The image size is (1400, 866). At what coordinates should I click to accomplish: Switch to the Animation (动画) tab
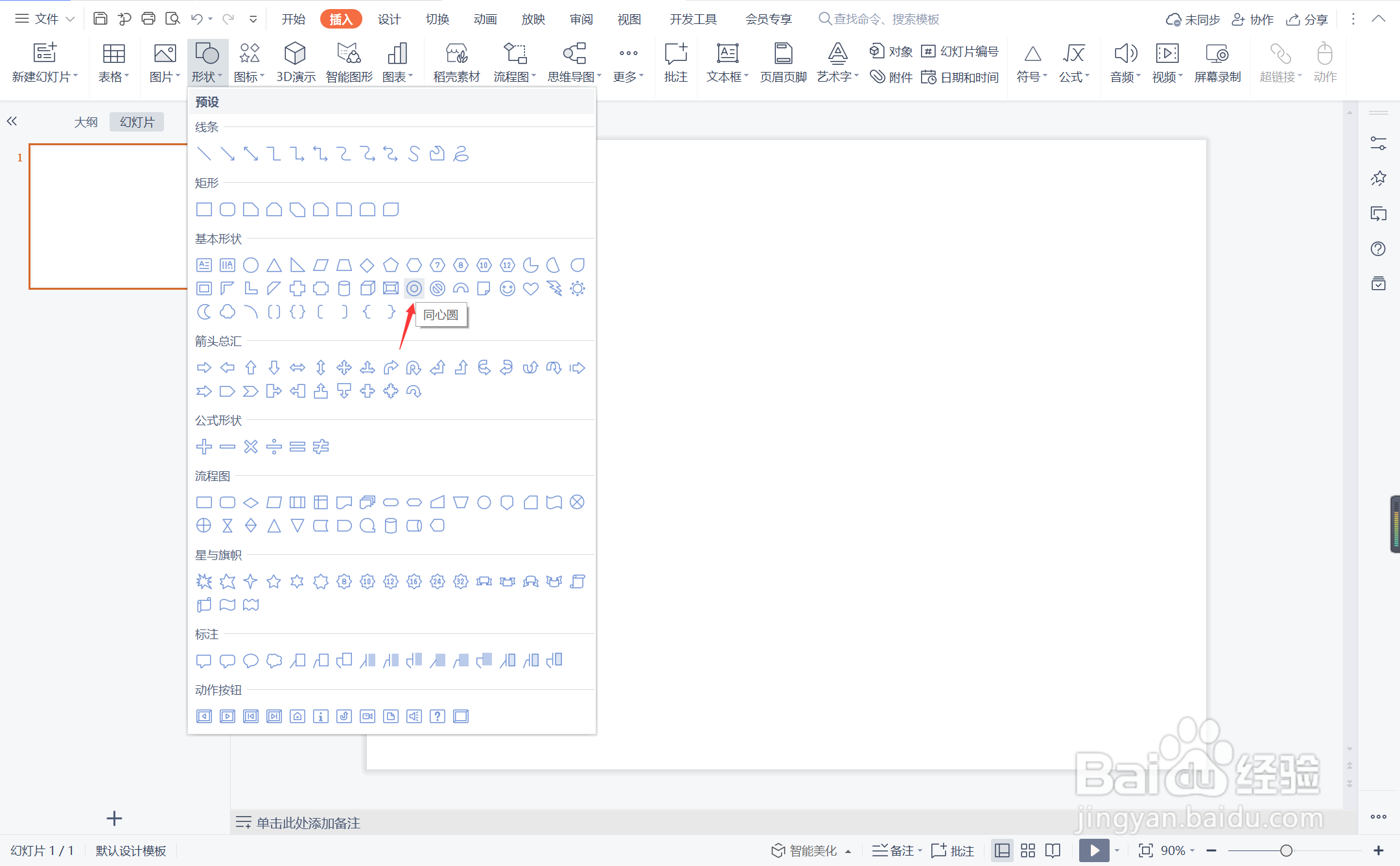tap(485, 19)
